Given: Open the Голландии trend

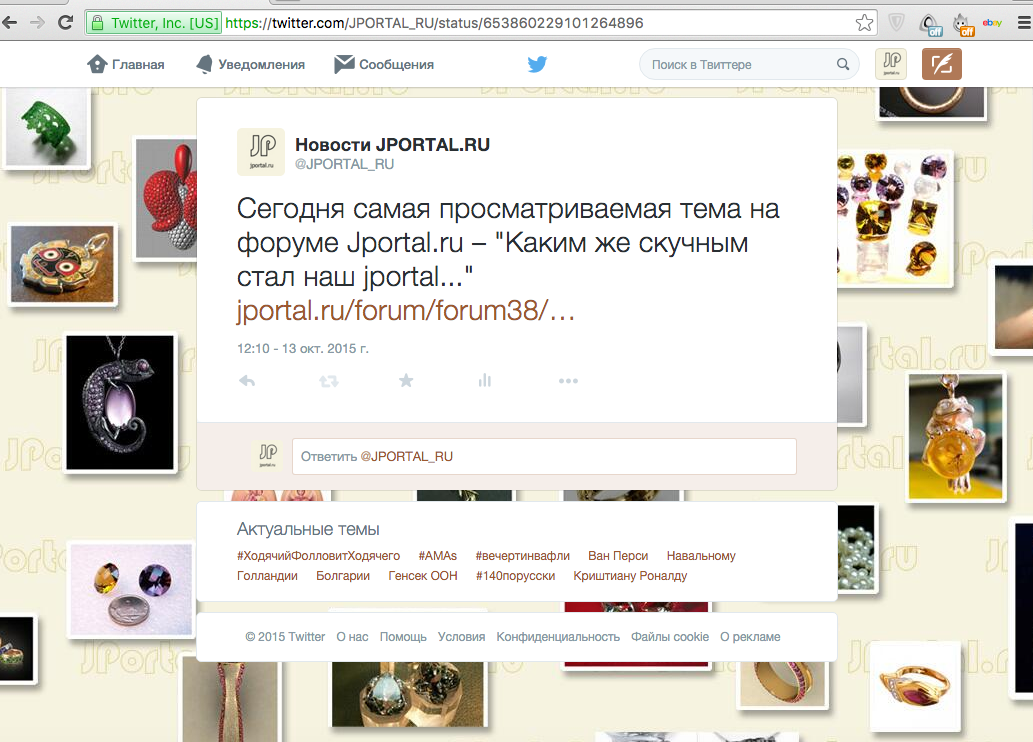Looking at the screenshot, I should tap(267, 575).
